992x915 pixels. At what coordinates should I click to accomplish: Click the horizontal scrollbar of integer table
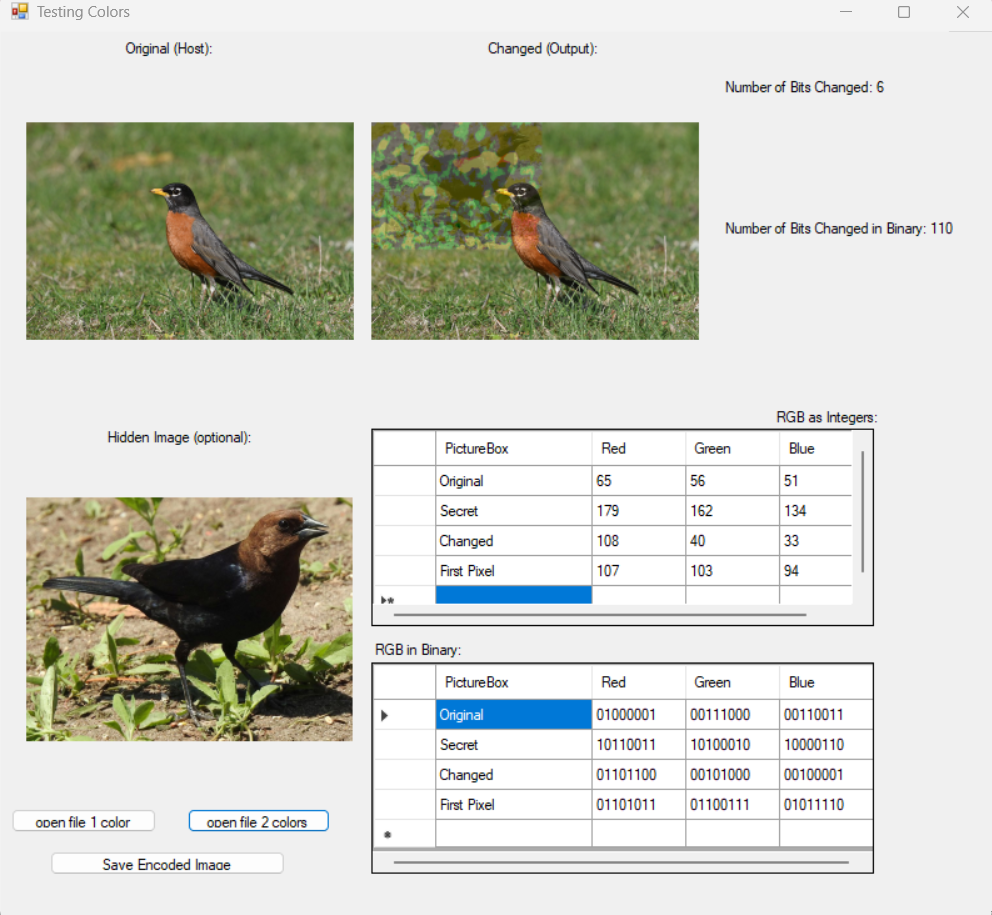pyautogui.click(x=600, y=615)
